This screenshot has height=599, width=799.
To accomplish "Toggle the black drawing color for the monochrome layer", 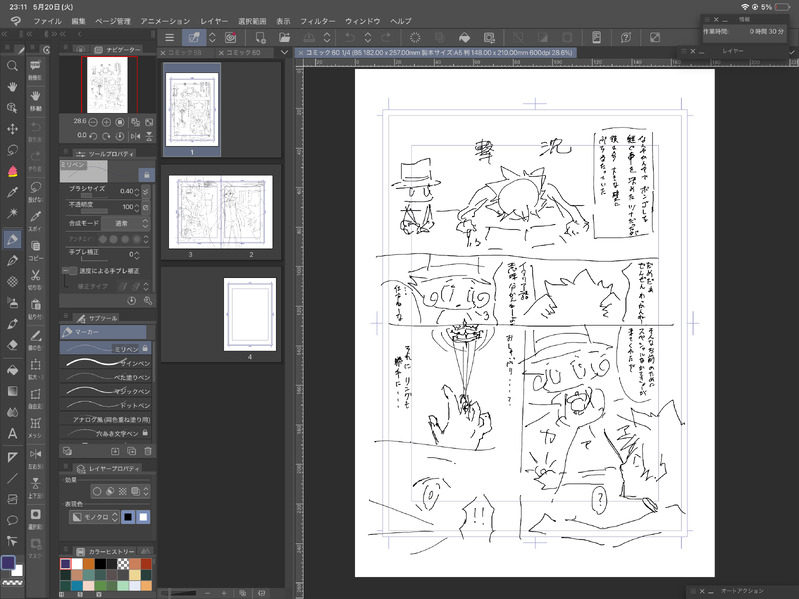I will 128,517.
